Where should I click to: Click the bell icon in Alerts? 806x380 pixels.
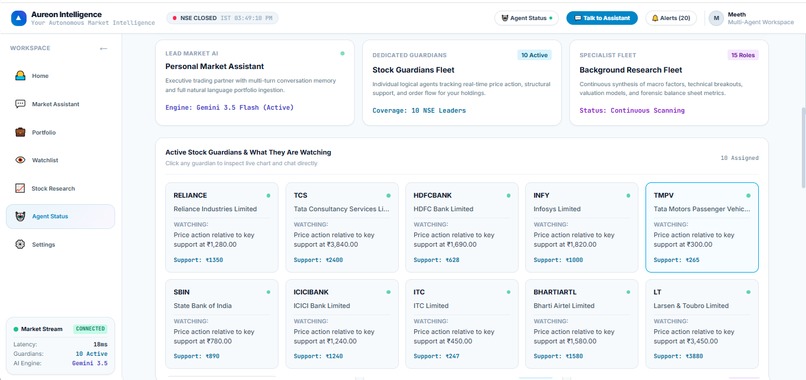point(655,18)
